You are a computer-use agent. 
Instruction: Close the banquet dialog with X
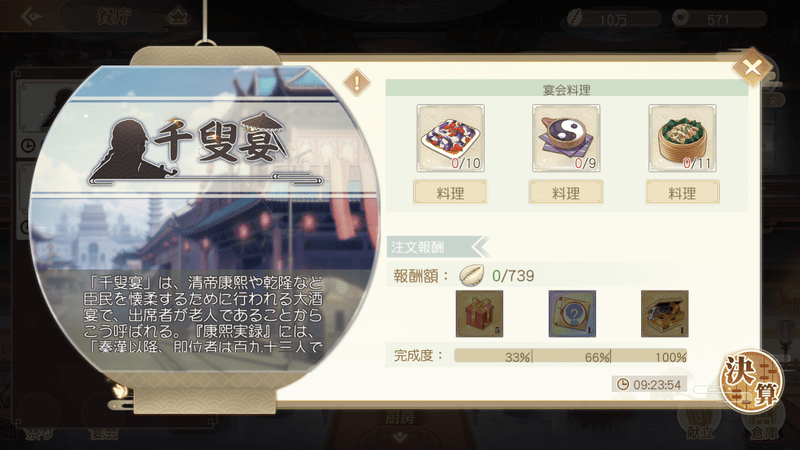click(752, 67)
